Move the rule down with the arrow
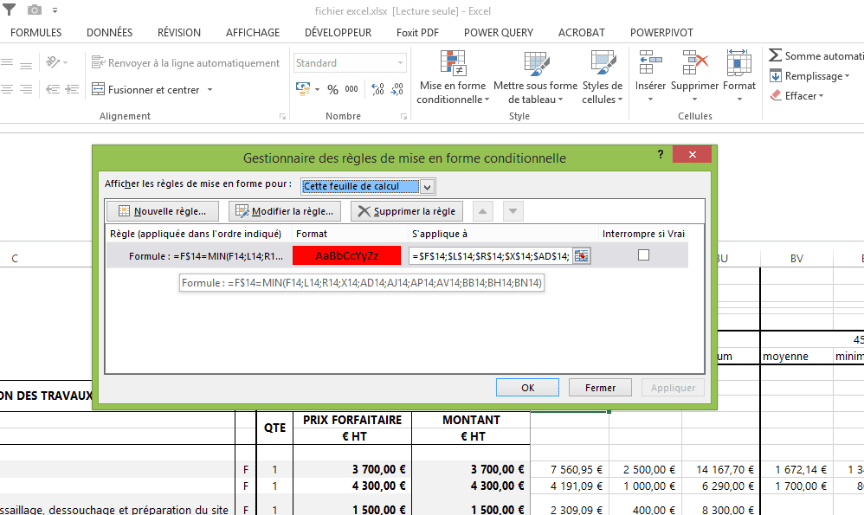Image resolution: width=864 pixels, height=515 pixels. click(x=512, y=211)
